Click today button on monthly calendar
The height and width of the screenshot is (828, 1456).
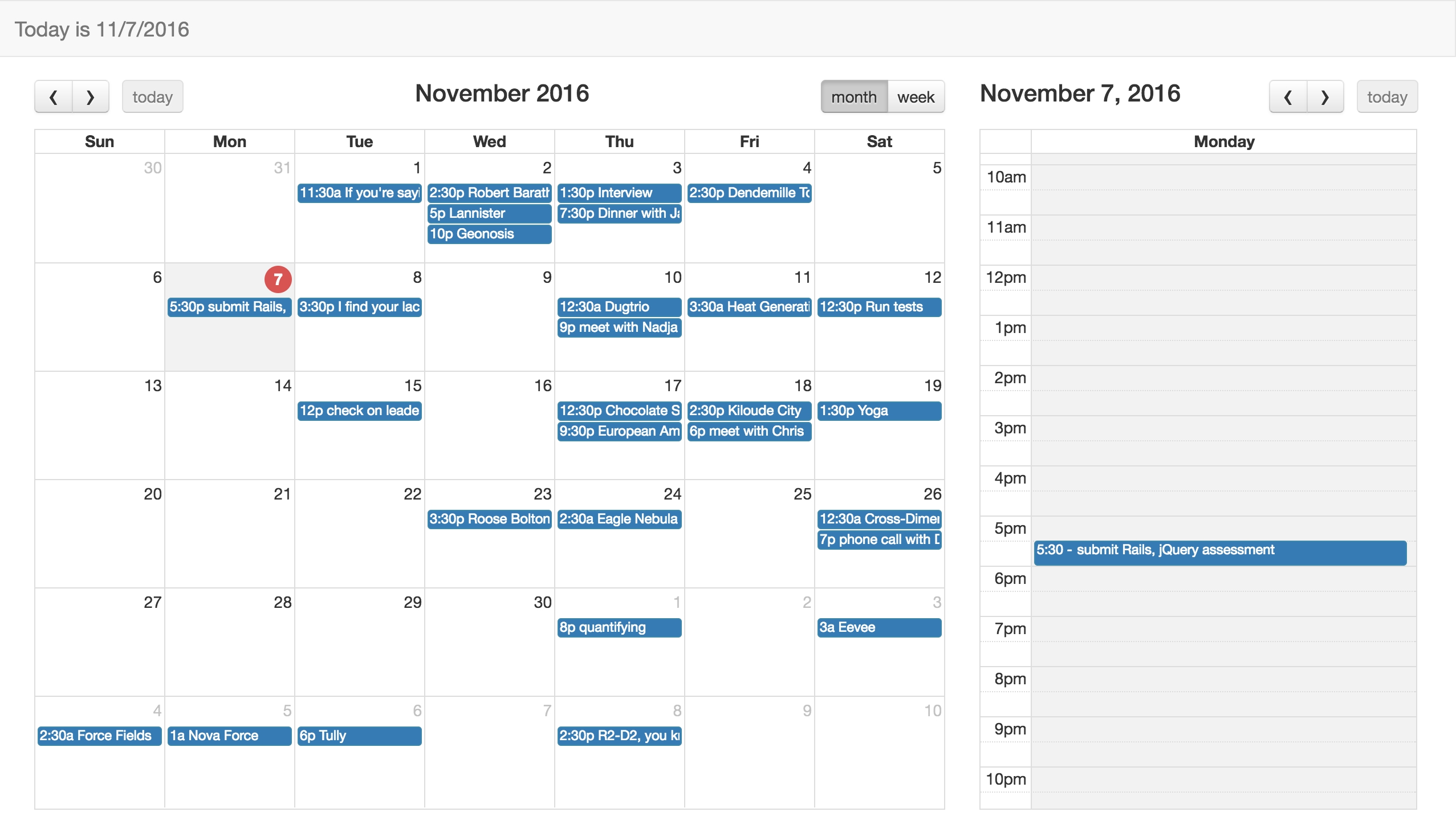point(152,97)
